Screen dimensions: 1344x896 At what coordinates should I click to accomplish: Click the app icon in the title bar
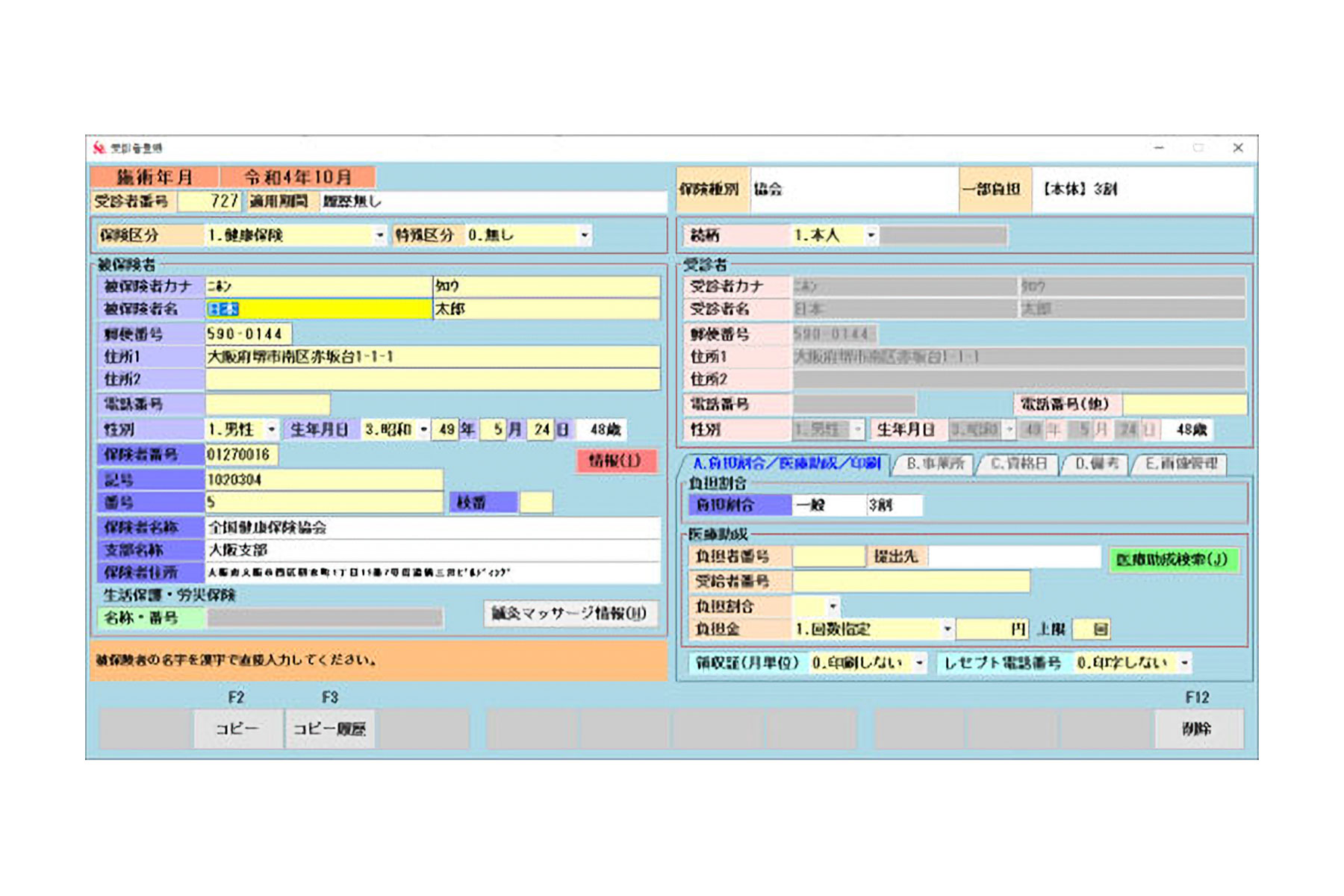point(99,148)
